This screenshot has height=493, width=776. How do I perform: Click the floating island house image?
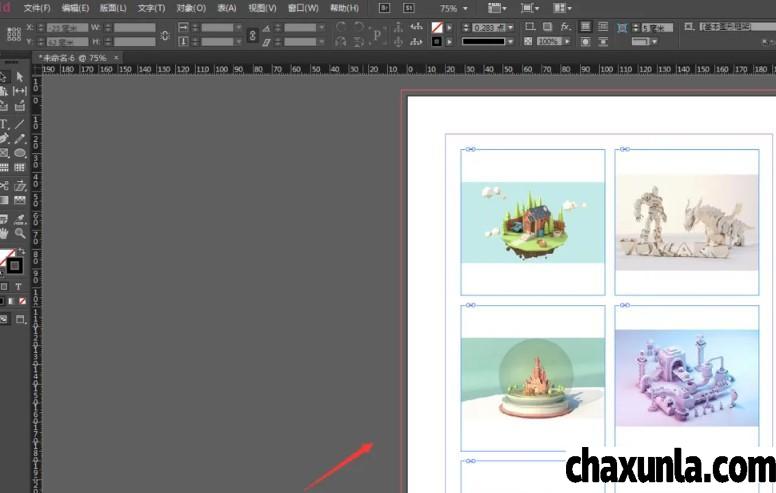(533, 222)
